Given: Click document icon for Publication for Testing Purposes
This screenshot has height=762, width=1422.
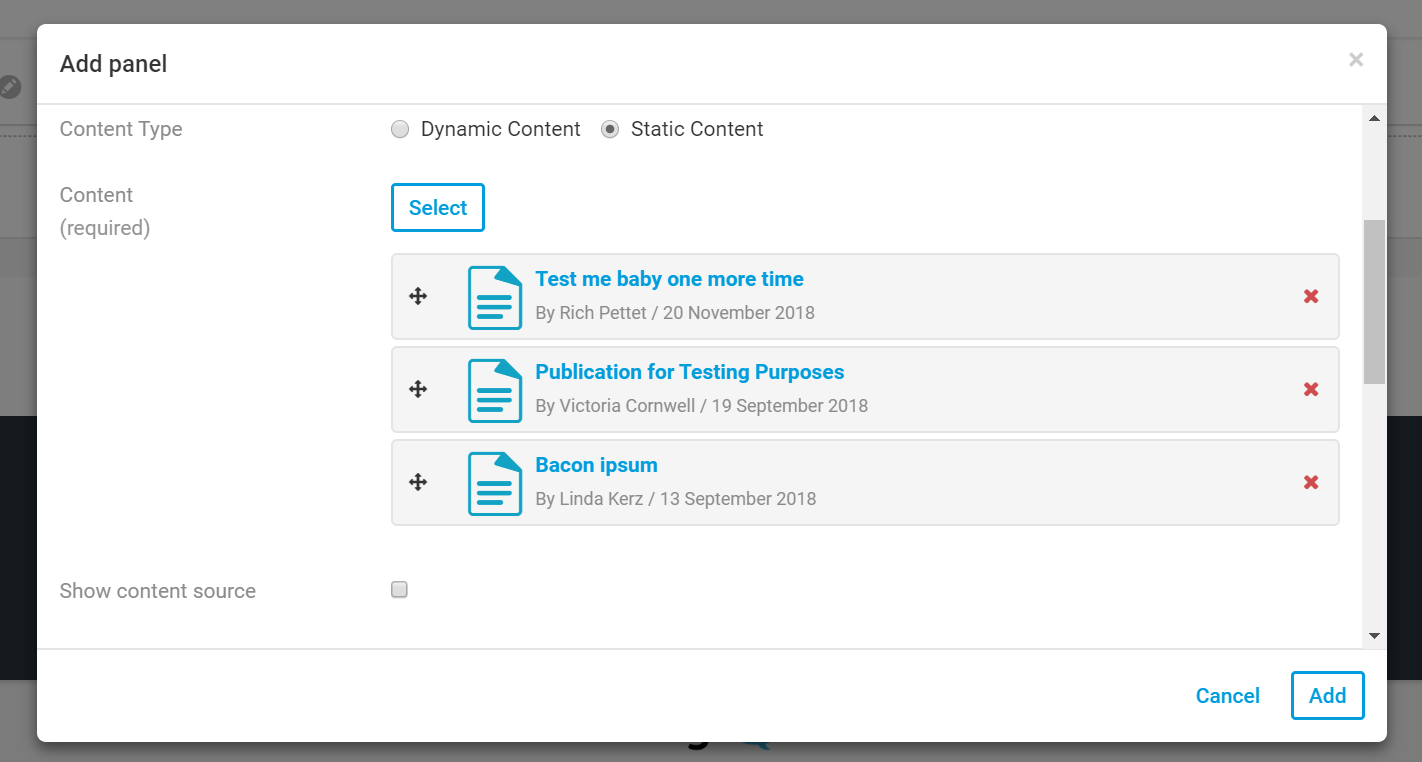Looking at the screenshot, I should coord(495,390).
